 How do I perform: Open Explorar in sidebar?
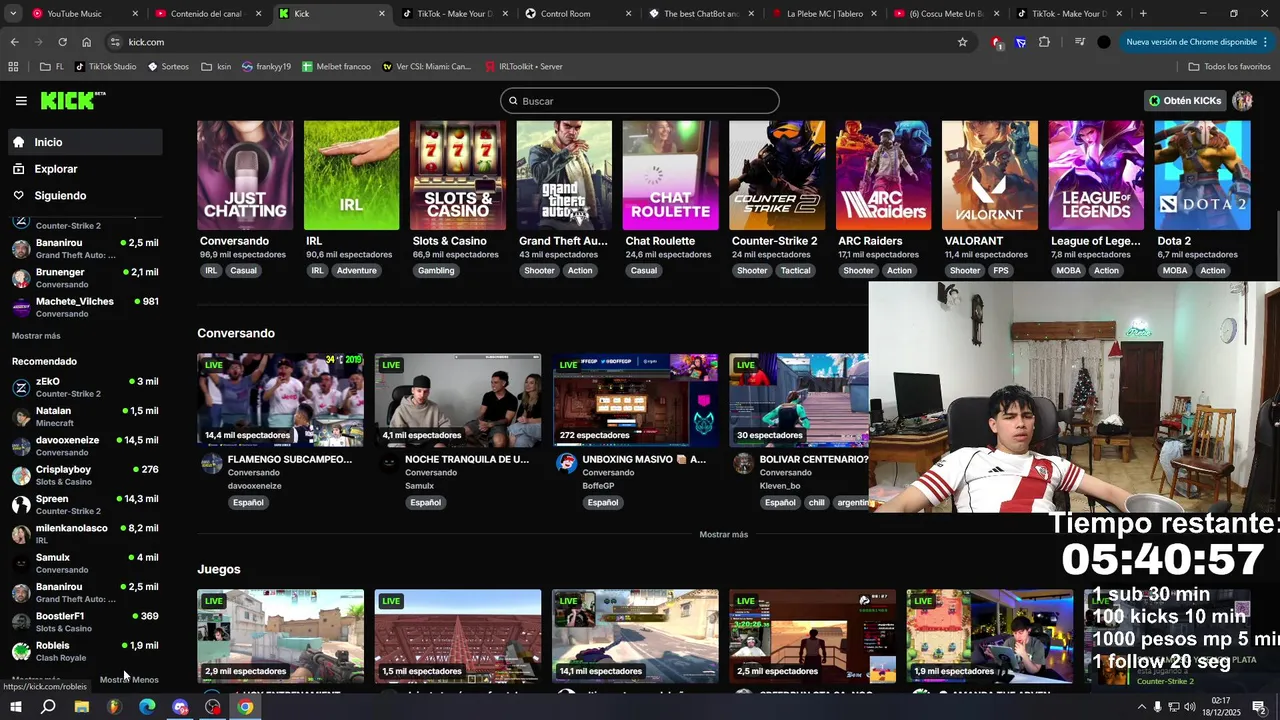83,169
